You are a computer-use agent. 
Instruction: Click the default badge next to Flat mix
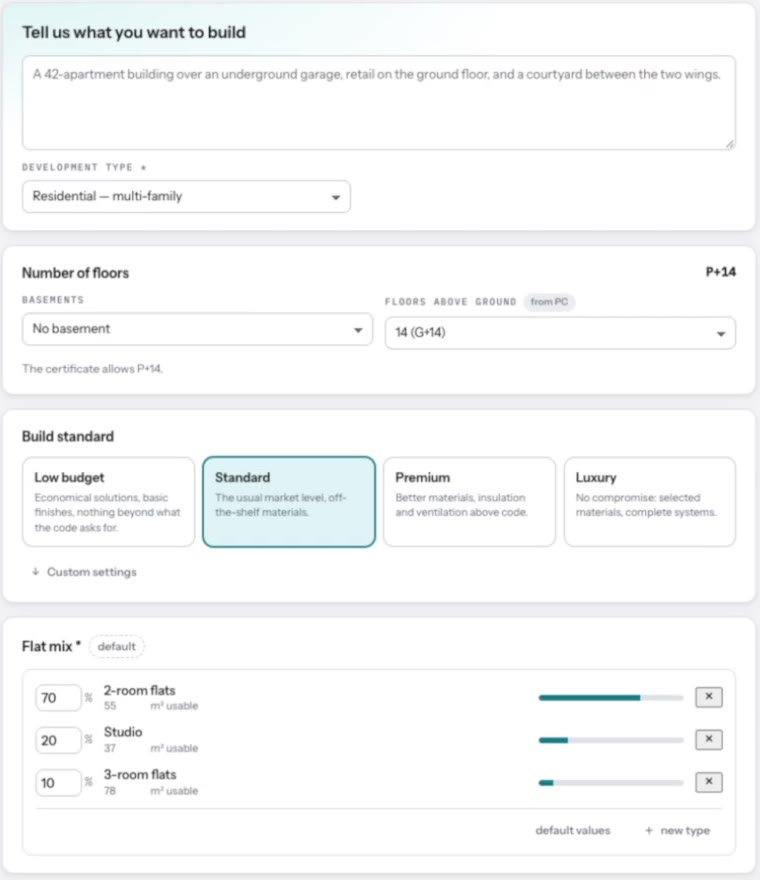[116, 646]
